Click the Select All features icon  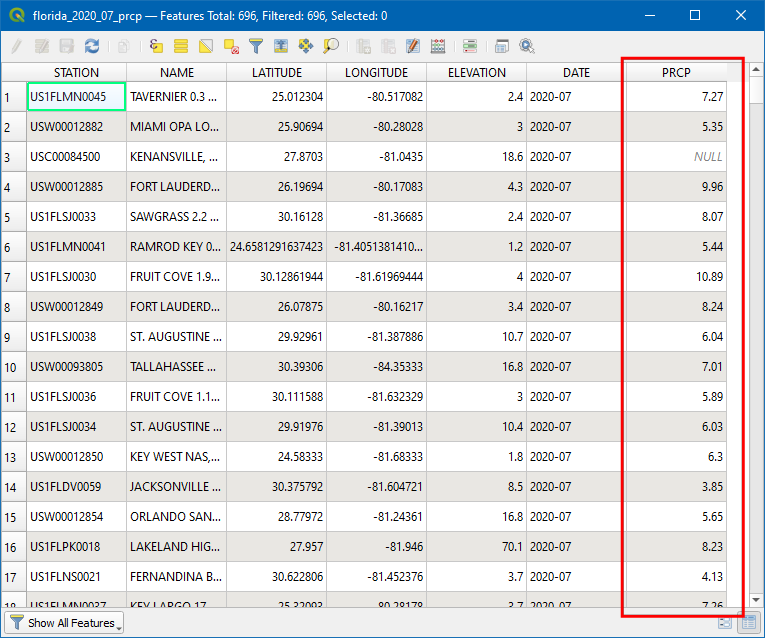pyautogui.click(x=181, y=46)
